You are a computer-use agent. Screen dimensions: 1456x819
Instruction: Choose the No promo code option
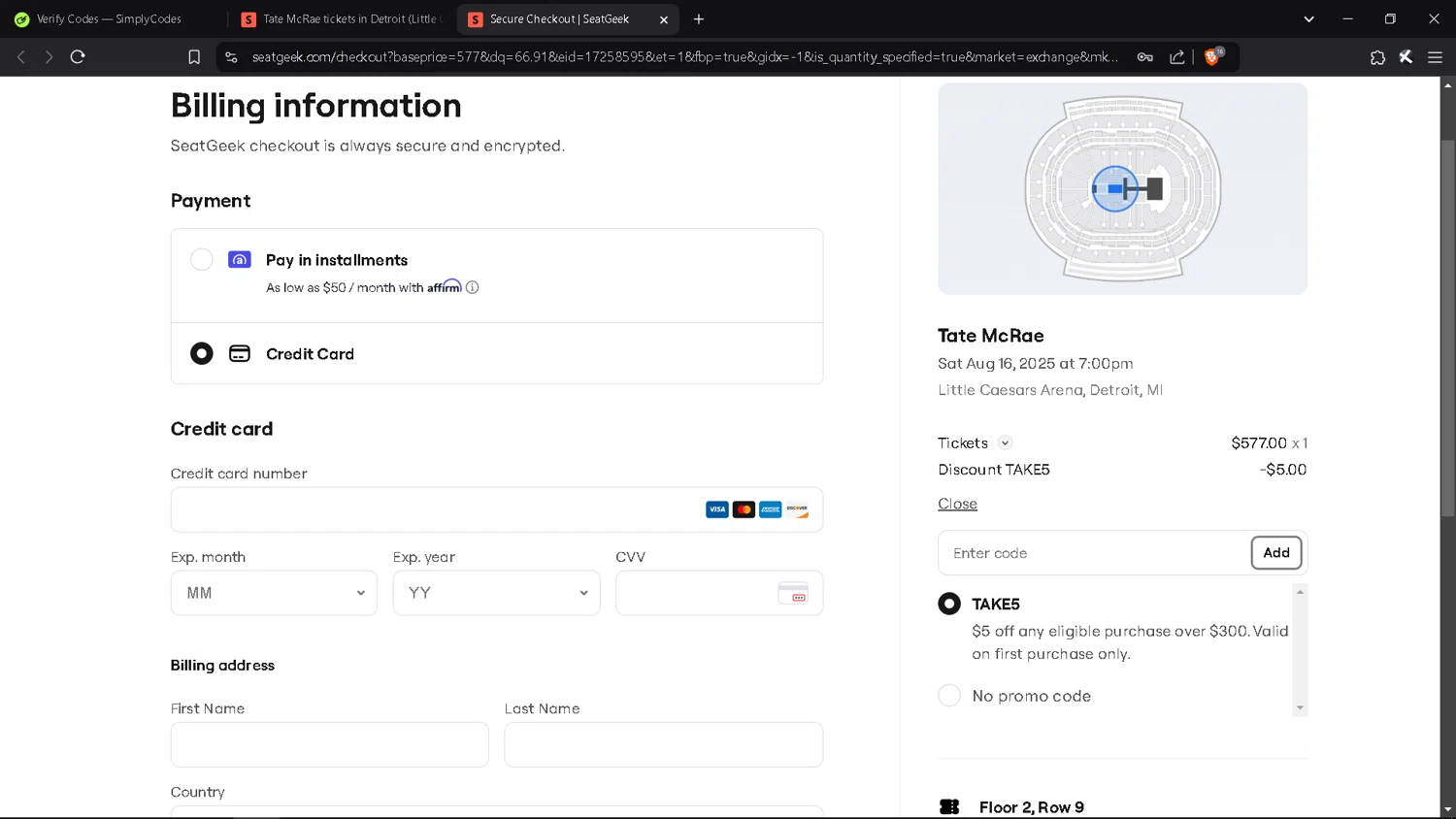click(949, 696)
